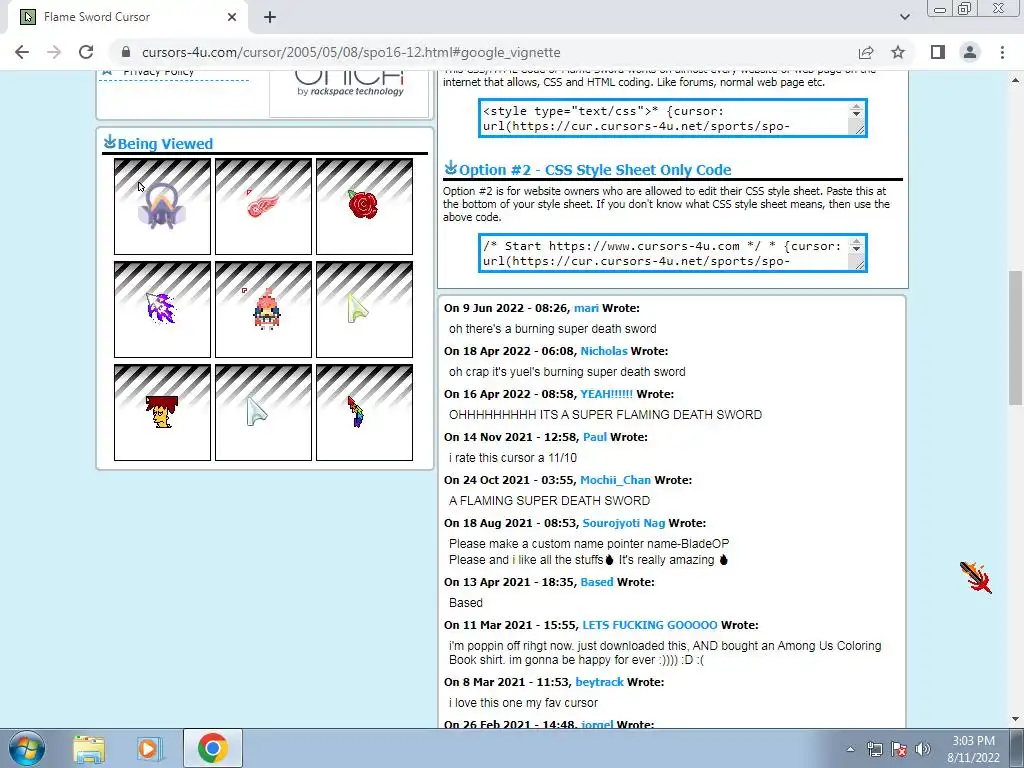Open commenter Paul's name link

tap(595, 438)
